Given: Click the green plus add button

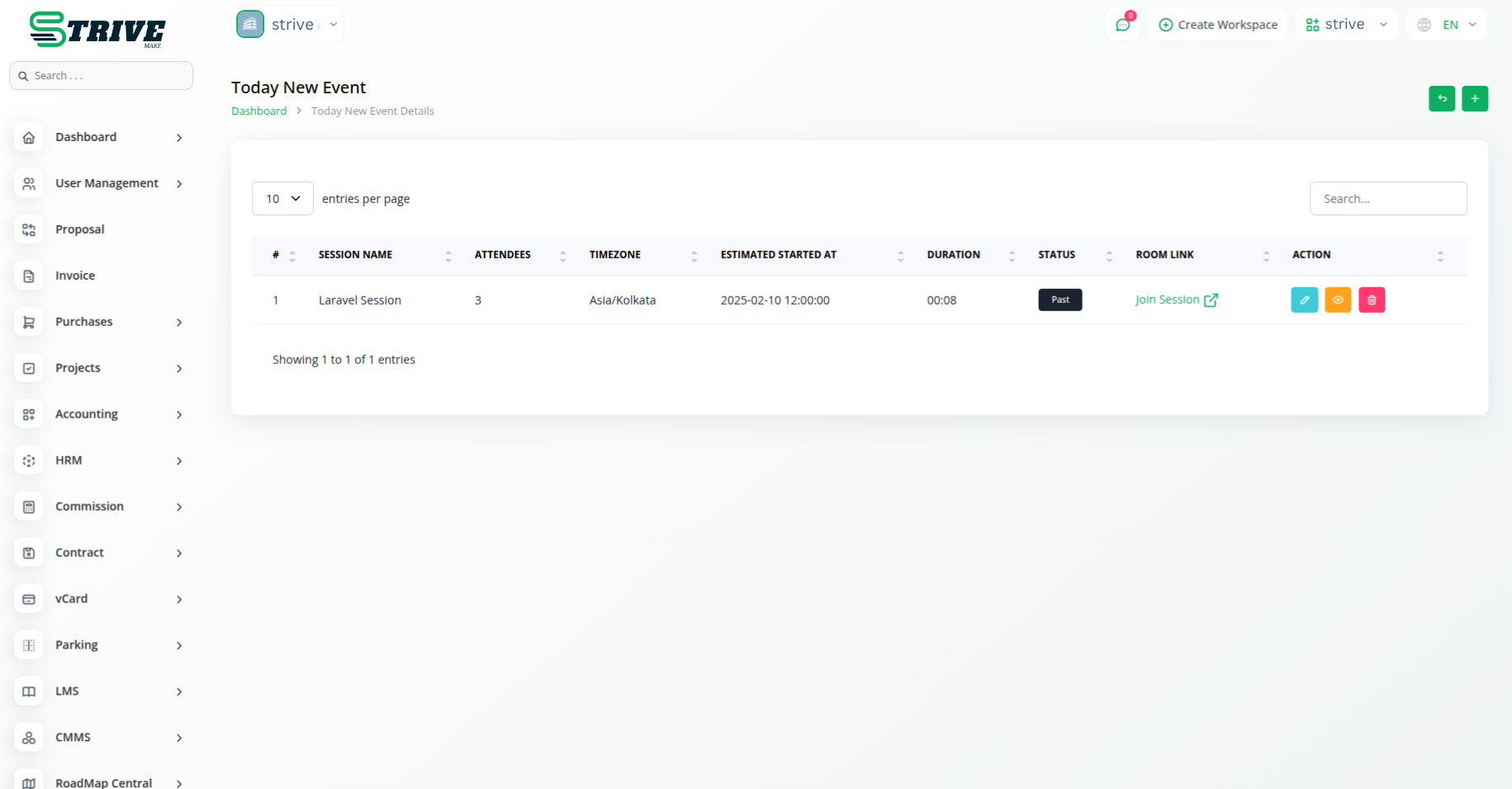Looking at the screenshot, I should pyautogui.click(x=1475, y=99).
